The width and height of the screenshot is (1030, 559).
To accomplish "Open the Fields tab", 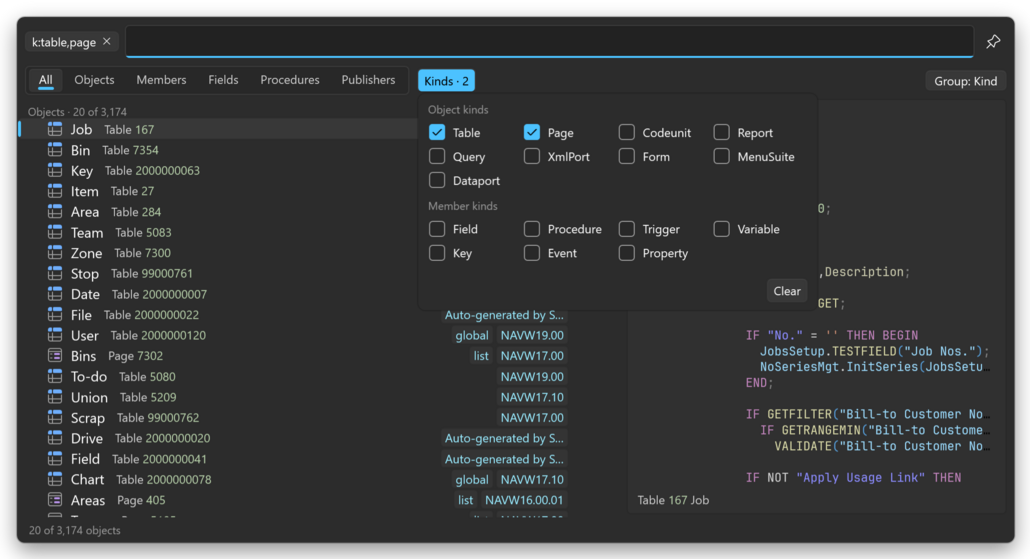I will pos(223,80).
